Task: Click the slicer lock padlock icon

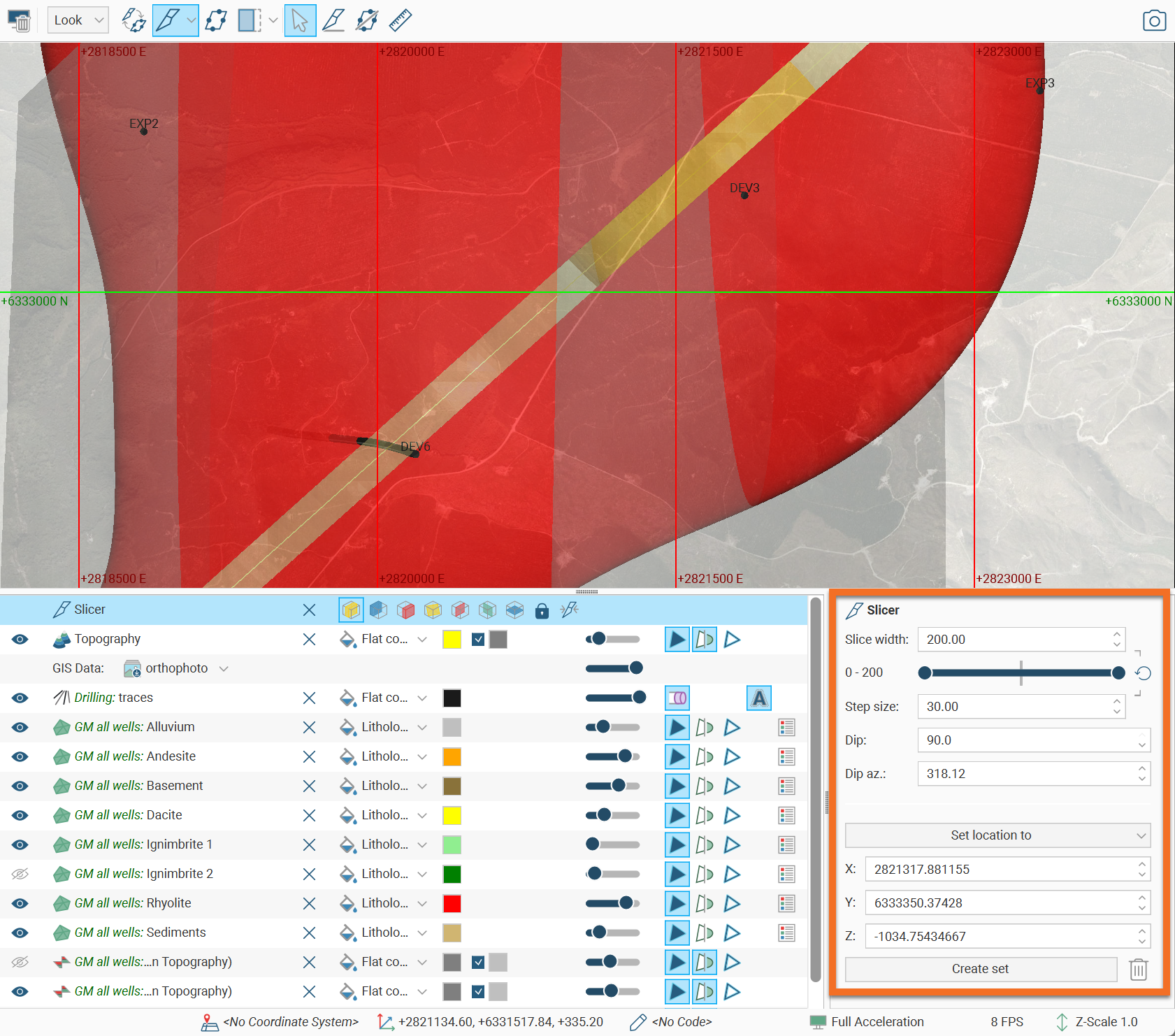Action: point(542,610)
